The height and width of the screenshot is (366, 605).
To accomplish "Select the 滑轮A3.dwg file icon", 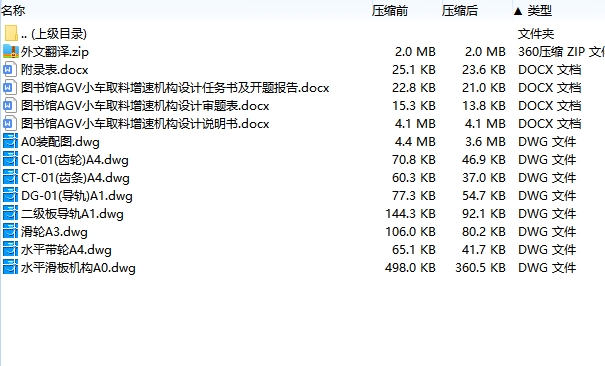I will pos(10,232).
